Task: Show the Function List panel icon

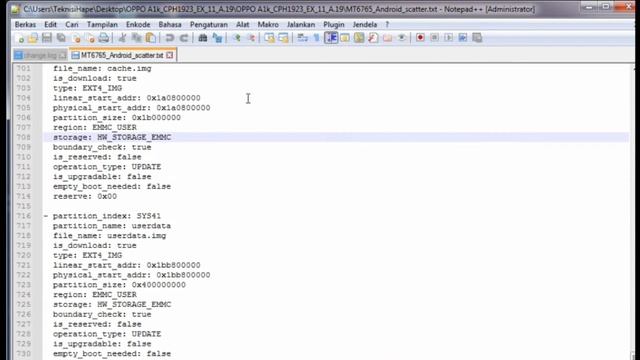Action: pos(373,38)
